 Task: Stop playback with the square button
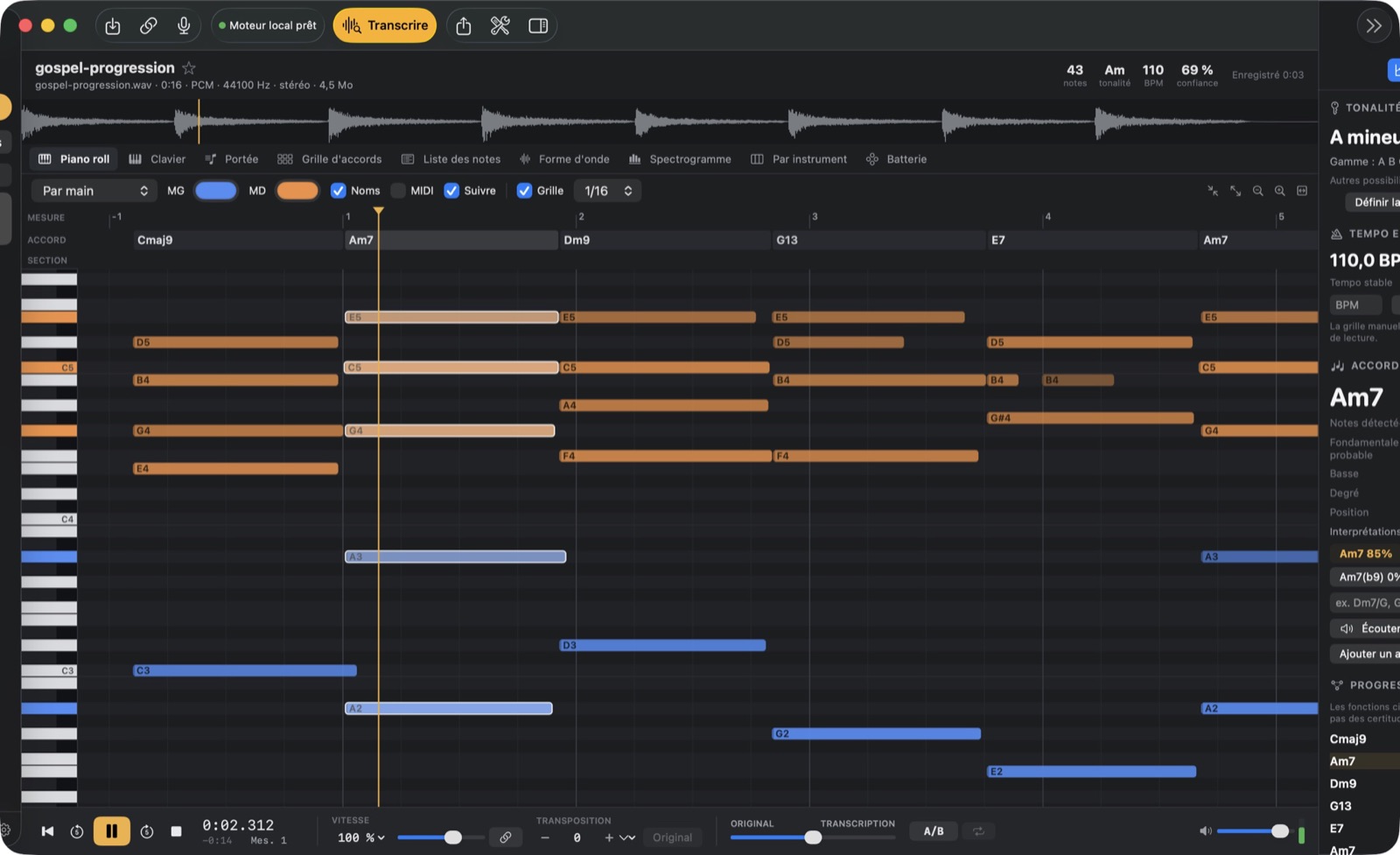point(176,831)
